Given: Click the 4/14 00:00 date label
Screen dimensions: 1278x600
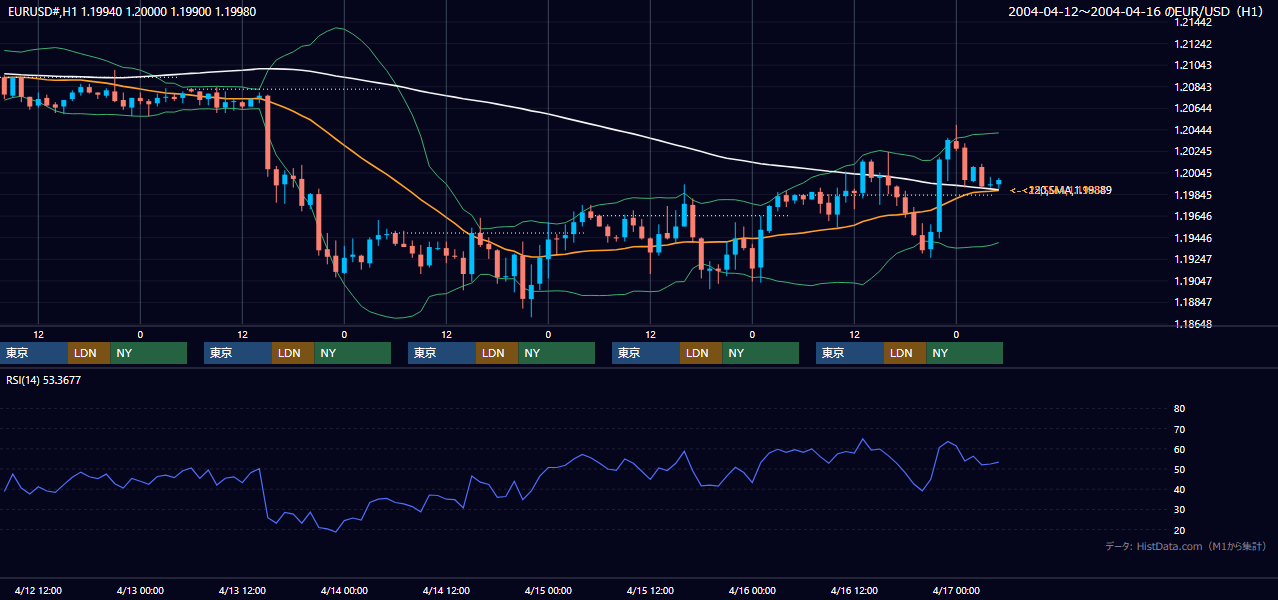Looking at the screenshot, I should [x=345, y=590].
